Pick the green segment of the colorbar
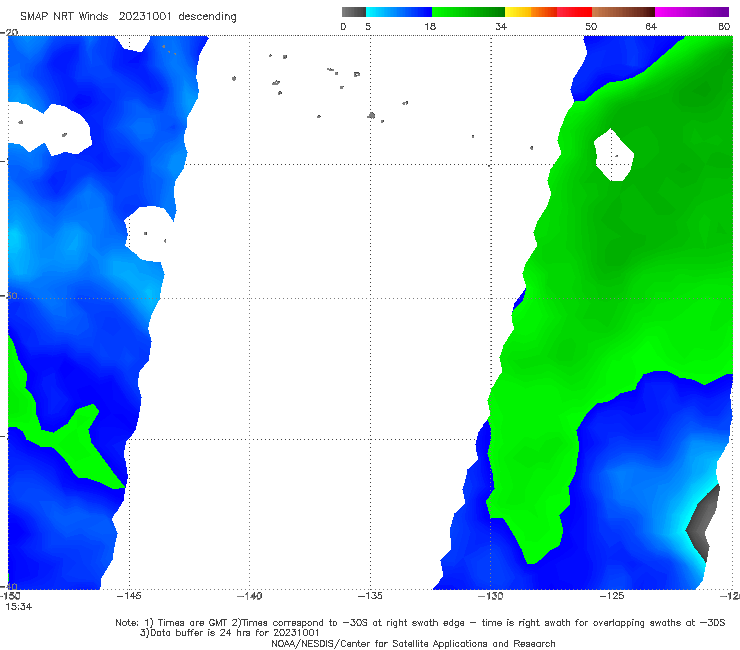Screen dimensions: 740x650 pyautogui.click(x=468, y=12)
